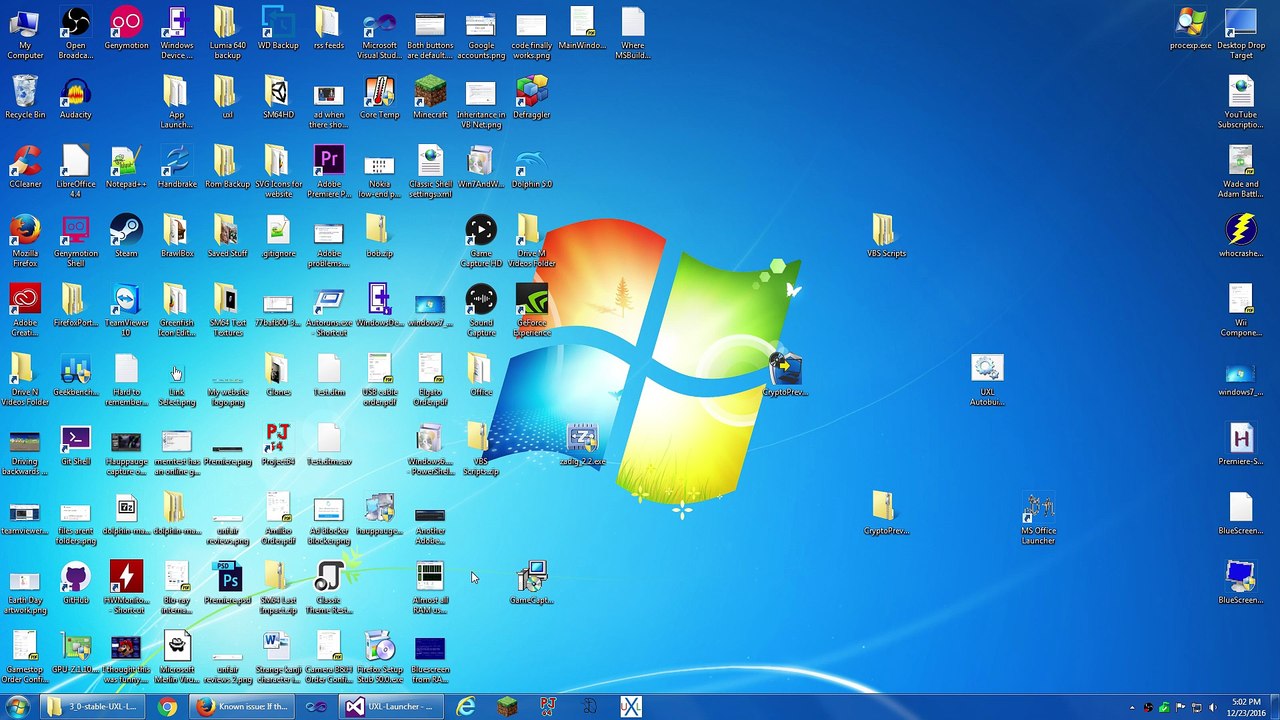1280x720 pixels.
Task: Open the CryptoPrev folder near MS Office Launcher
Action: point(886,513)
